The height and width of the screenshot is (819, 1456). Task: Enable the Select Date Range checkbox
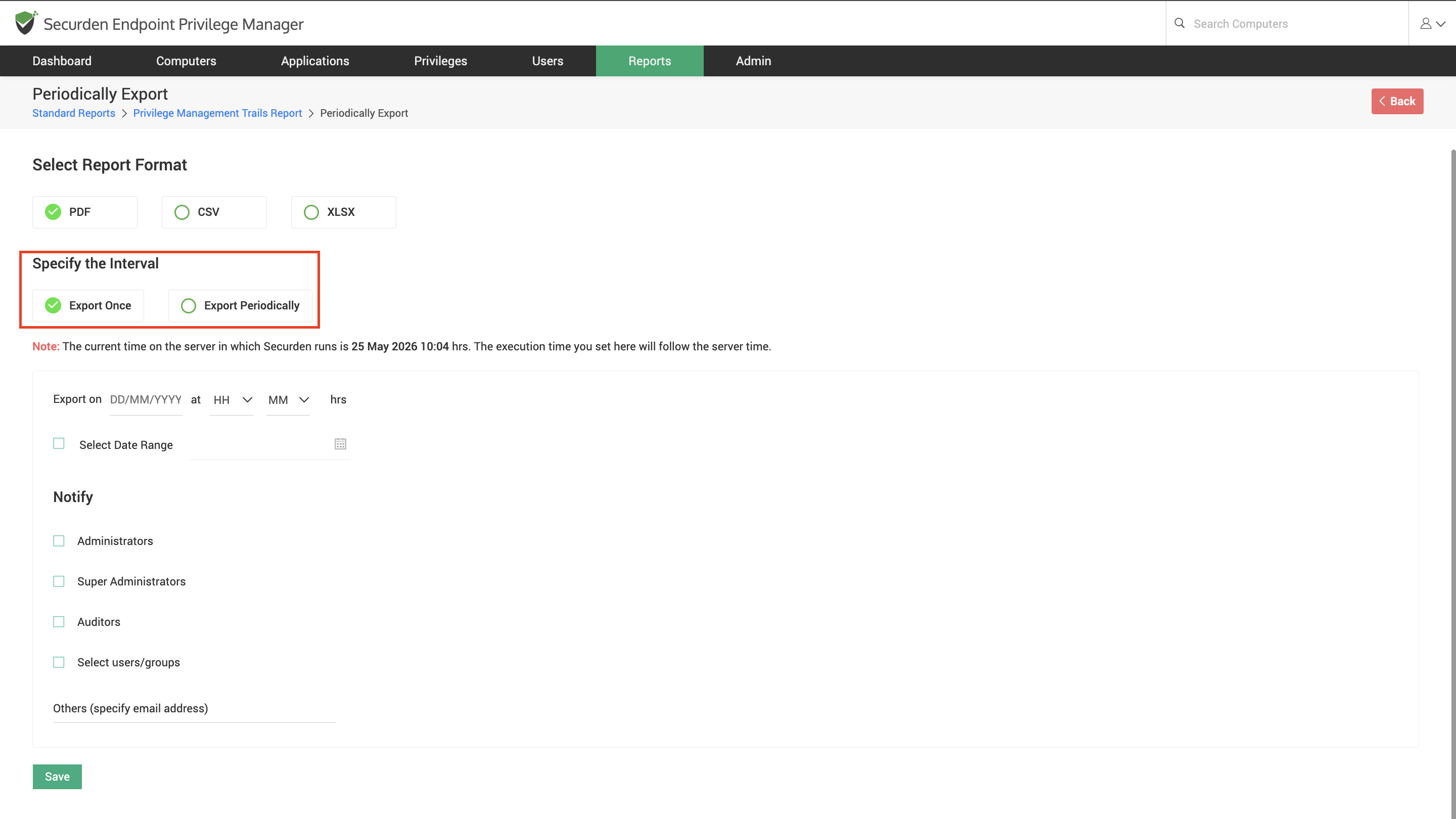click(x=59, y=444)
